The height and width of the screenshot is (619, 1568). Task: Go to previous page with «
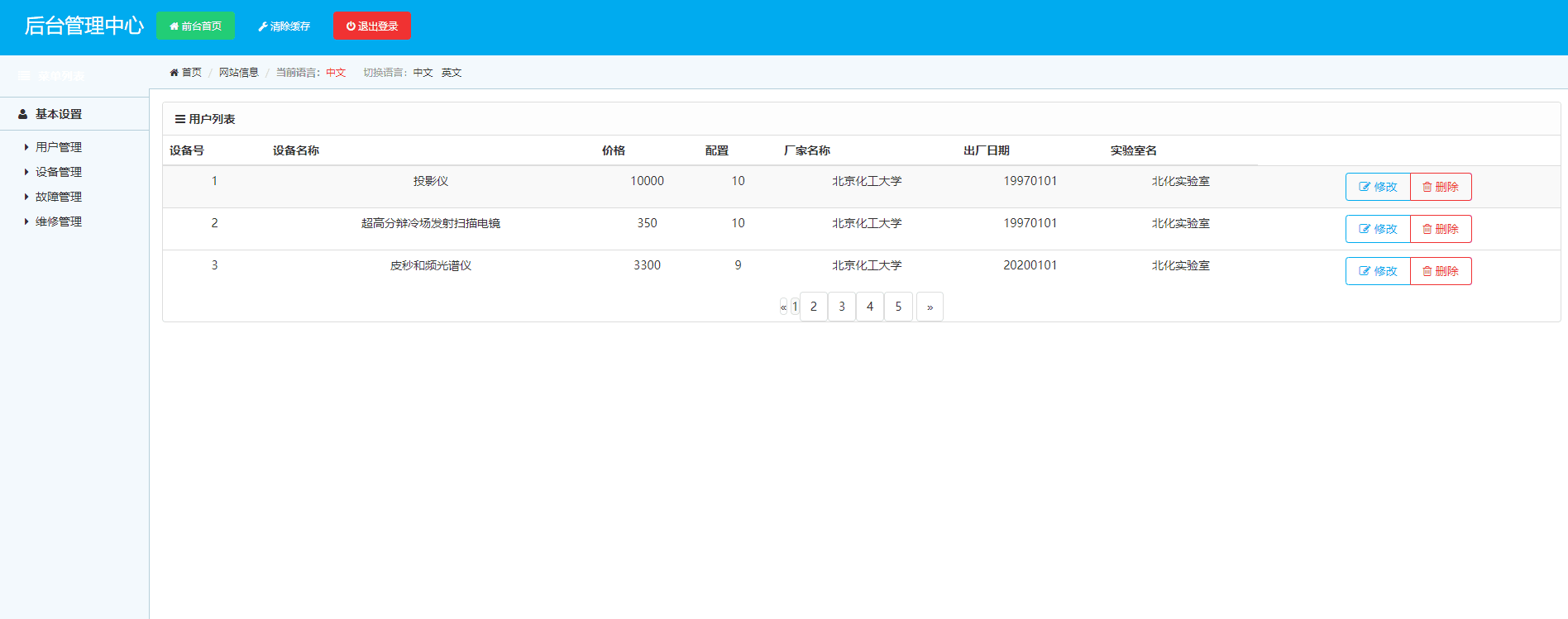click(x=783, y=307)
